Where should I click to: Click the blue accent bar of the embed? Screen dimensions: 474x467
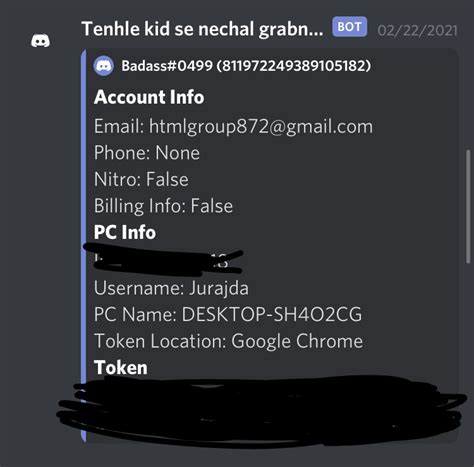pyautogui.click(x=84, y=245)
